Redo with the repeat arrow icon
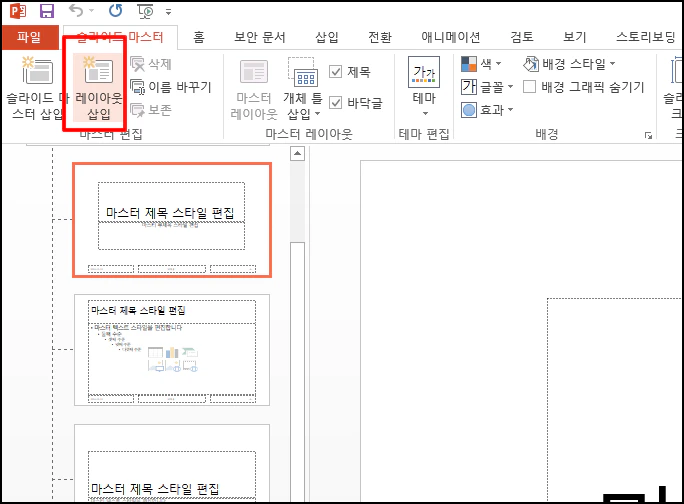The width and height of the screenshot is (684, 504). pos(116,10)
